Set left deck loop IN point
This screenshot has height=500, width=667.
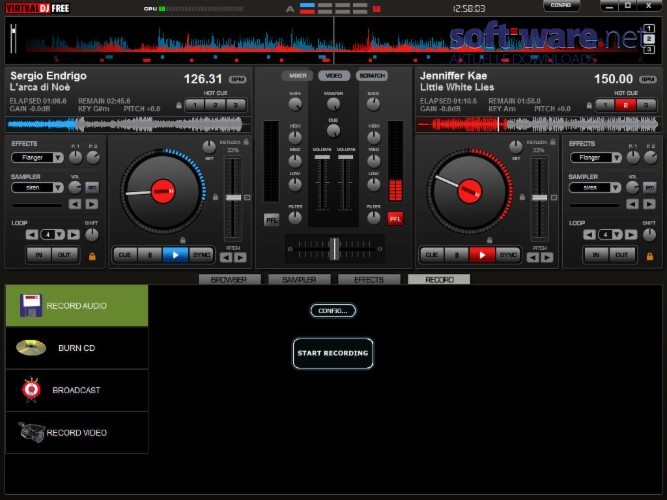coord(39,254)
